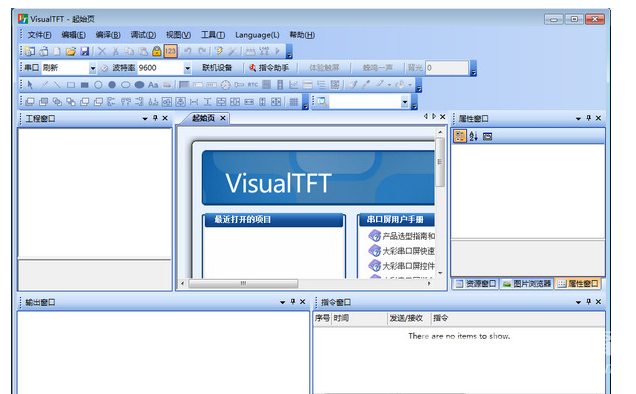Open project using the folder icon

pyautogui.click(x=71, y=51)
